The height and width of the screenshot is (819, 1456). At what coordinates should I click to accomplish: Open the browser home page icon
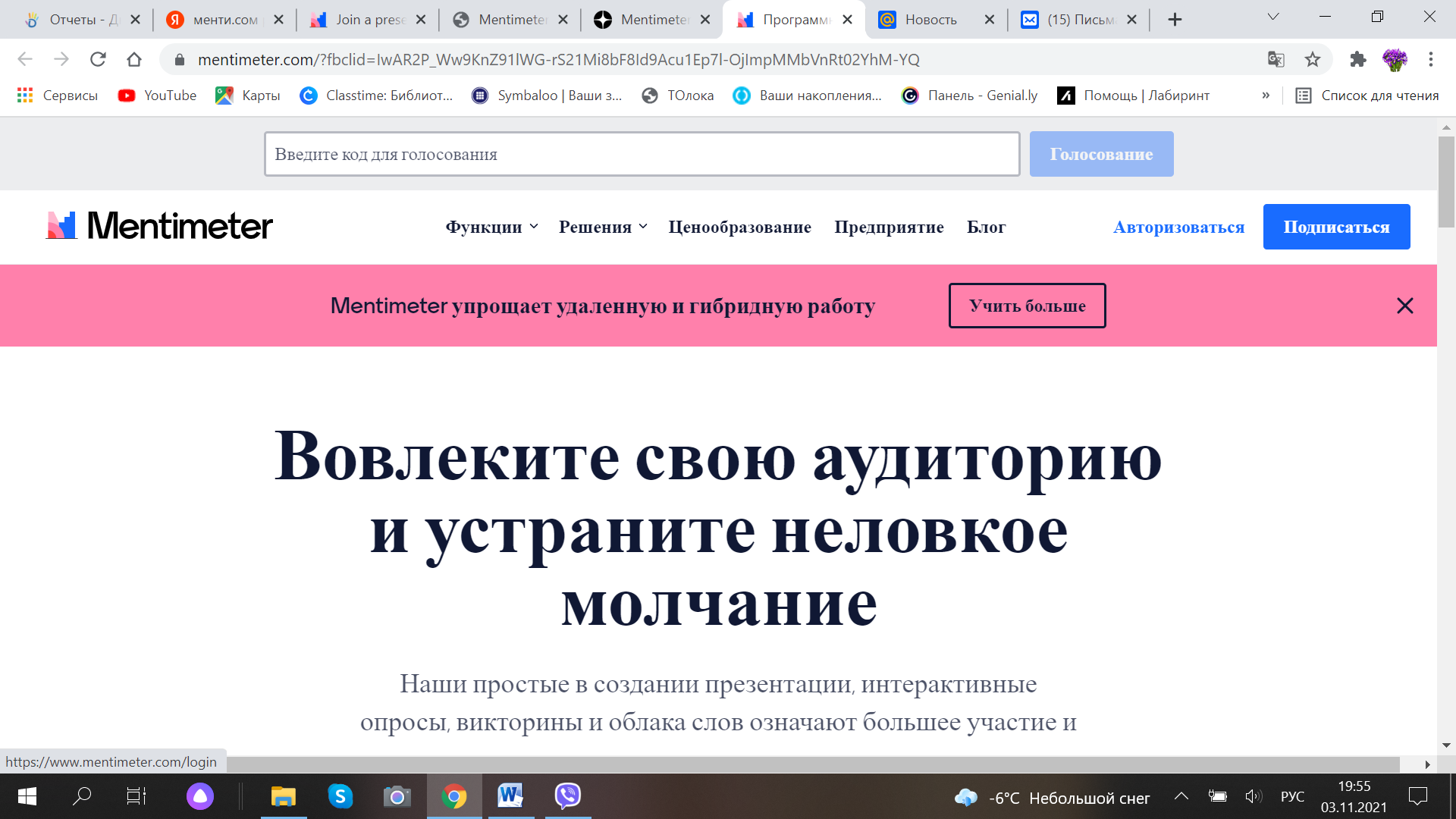coord(134,59)
